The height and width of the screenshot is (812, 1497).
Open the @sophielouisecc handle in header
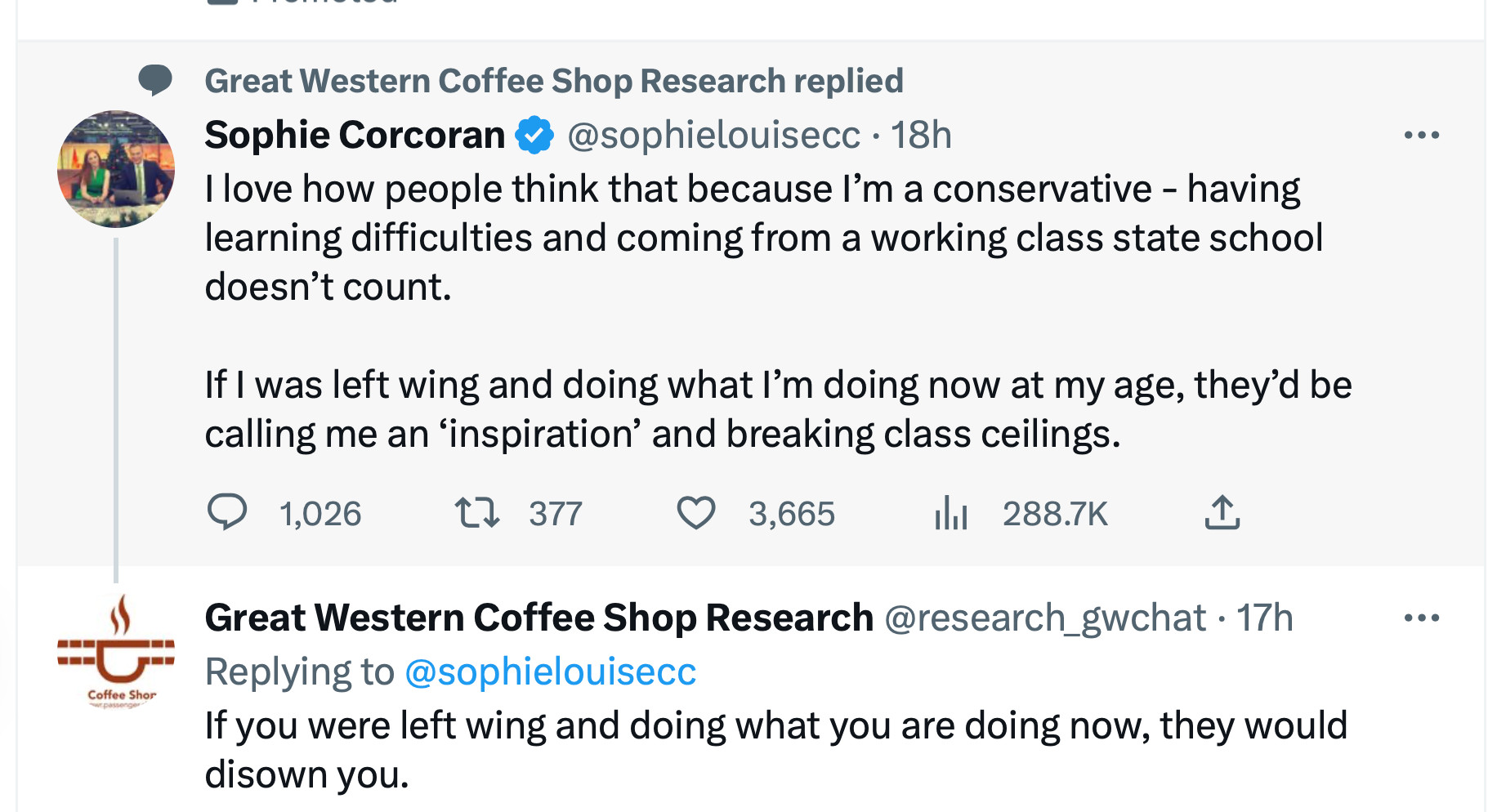713,135
